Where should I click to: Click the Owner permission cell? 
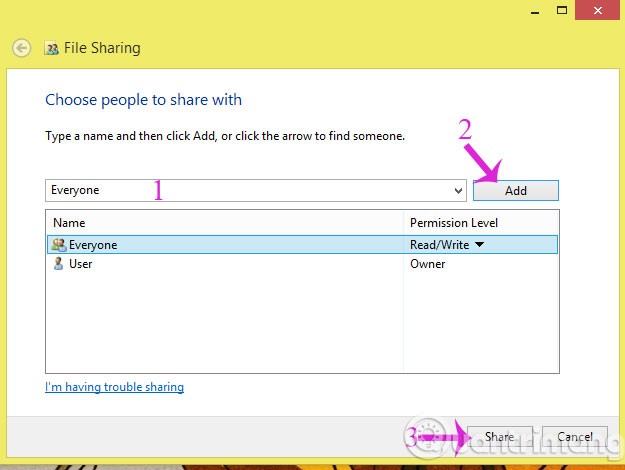(428, 264)
